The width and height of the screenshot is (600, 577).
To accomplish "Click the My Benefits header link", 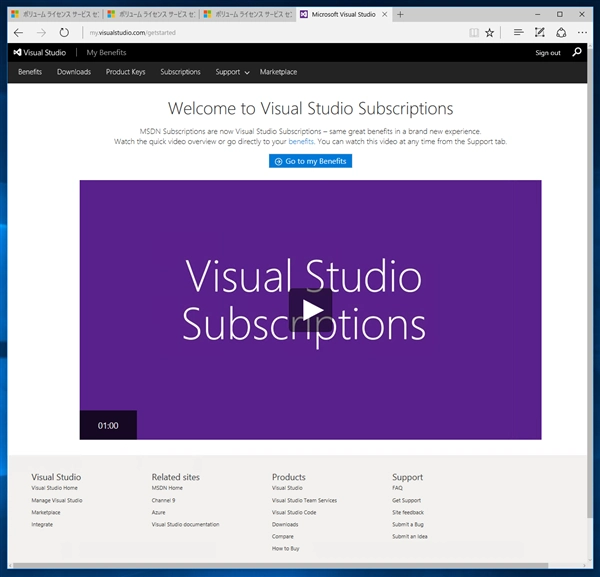I will tap(106, 52).
